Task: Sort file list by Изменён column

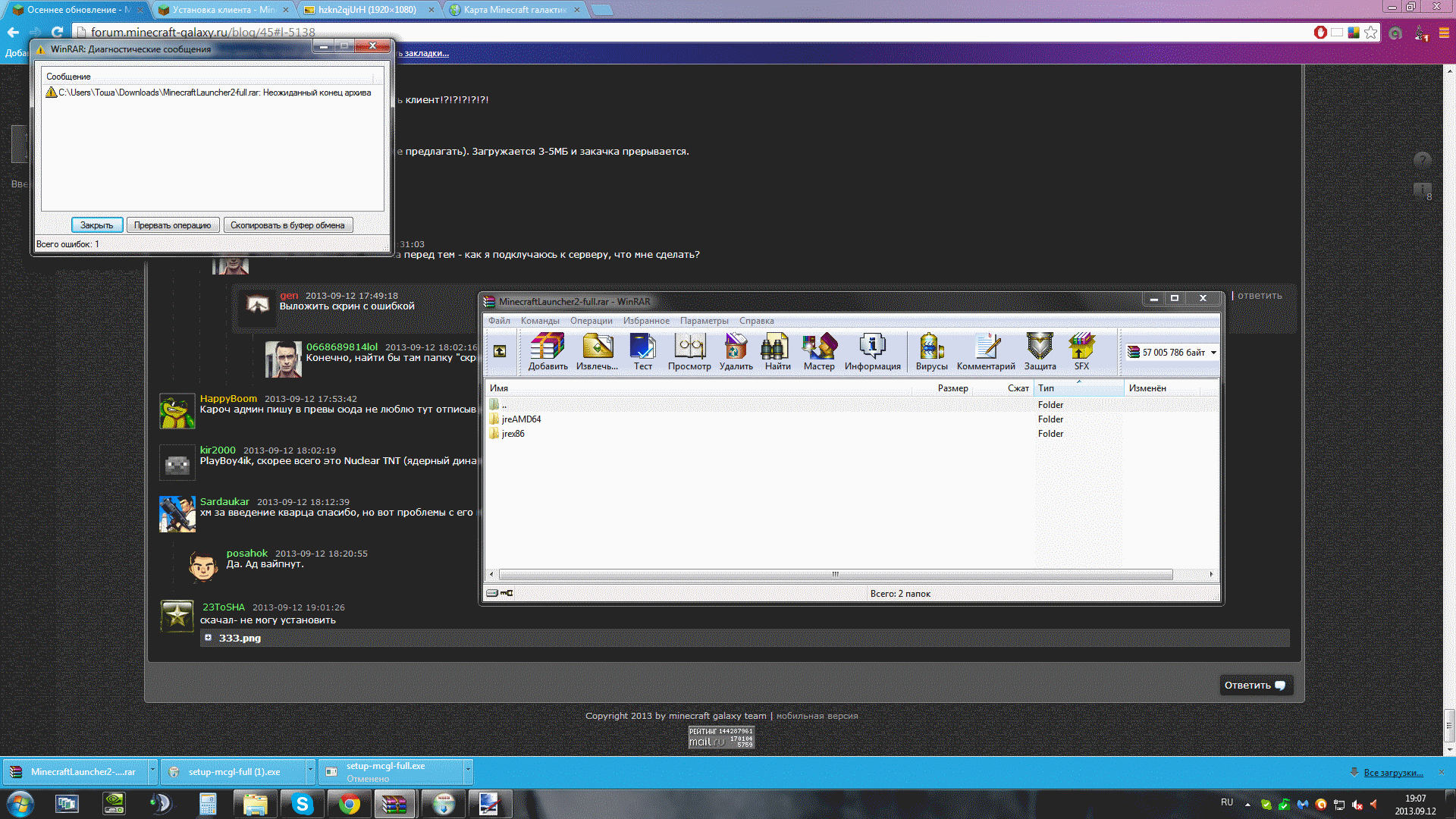Action: point(1162,388)
